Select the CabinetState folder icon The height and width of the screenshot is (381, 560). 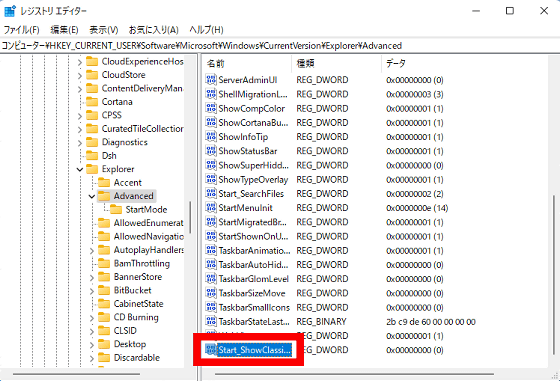click(x=104, y=304)
